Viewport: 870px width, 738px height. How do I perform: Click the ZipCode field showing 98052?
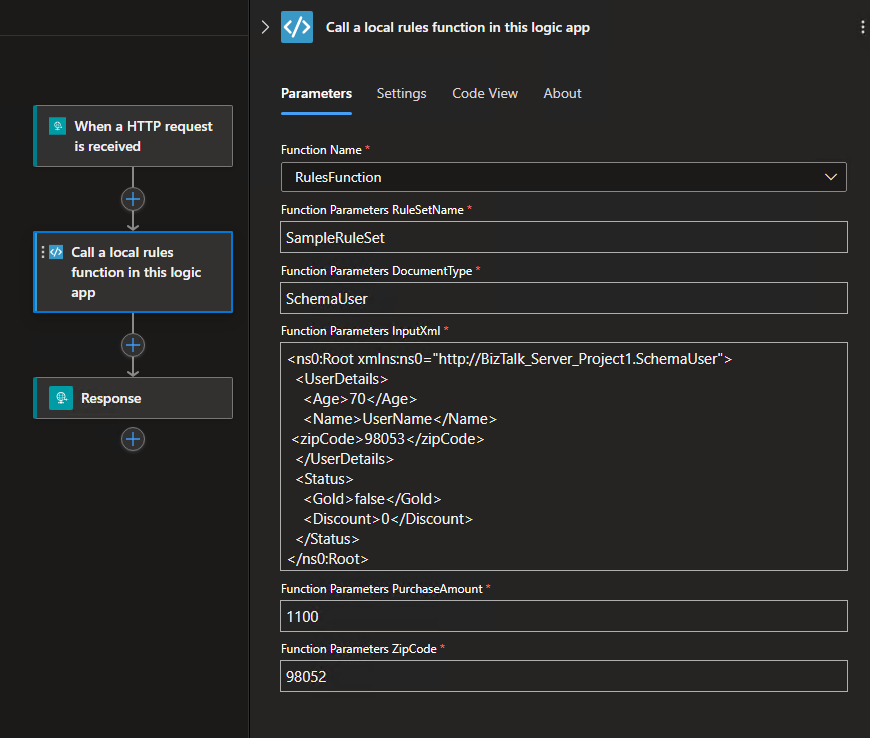point(564,676)
